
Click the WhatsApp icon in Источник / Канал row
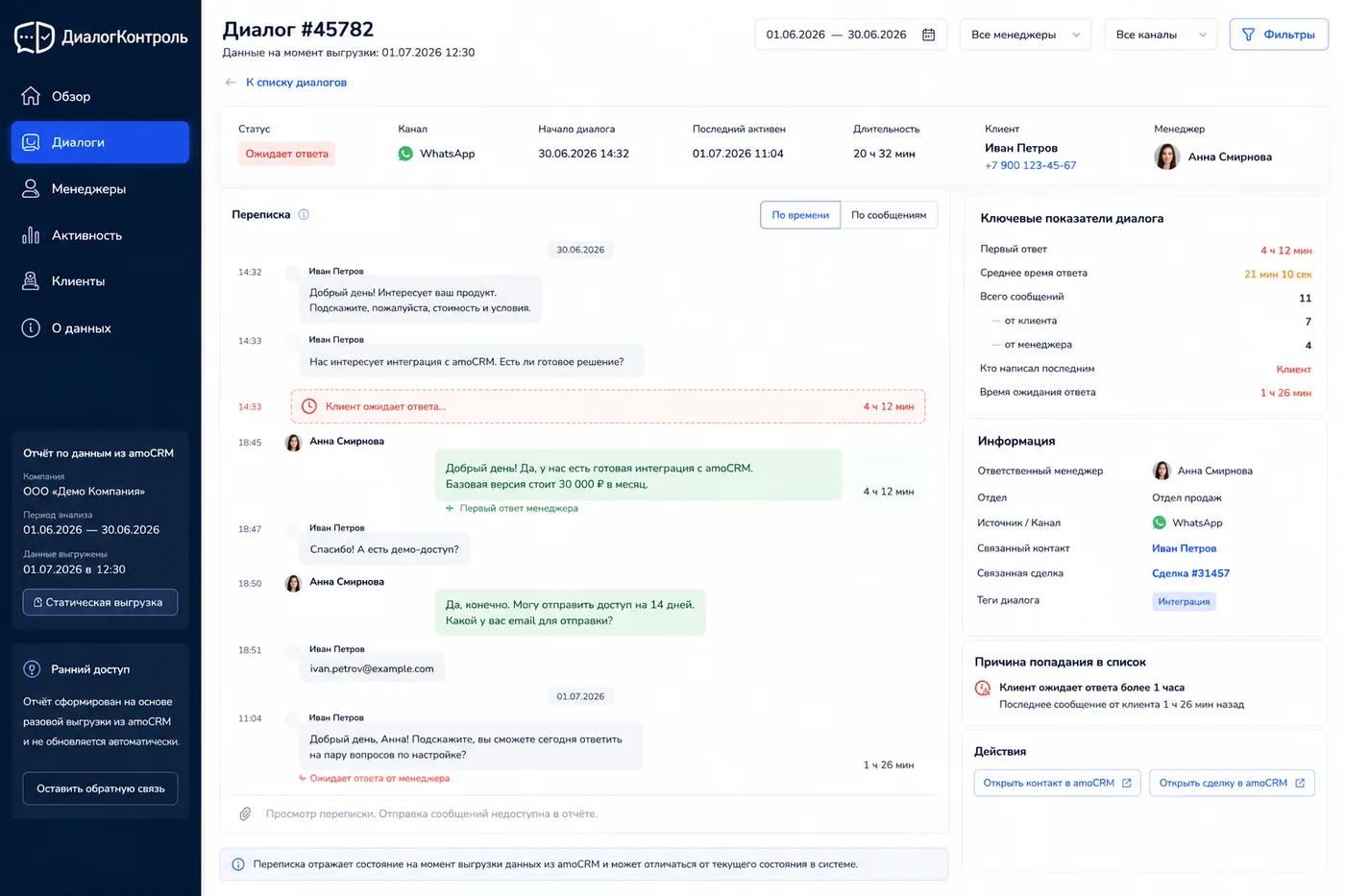tap(1160, 522)
